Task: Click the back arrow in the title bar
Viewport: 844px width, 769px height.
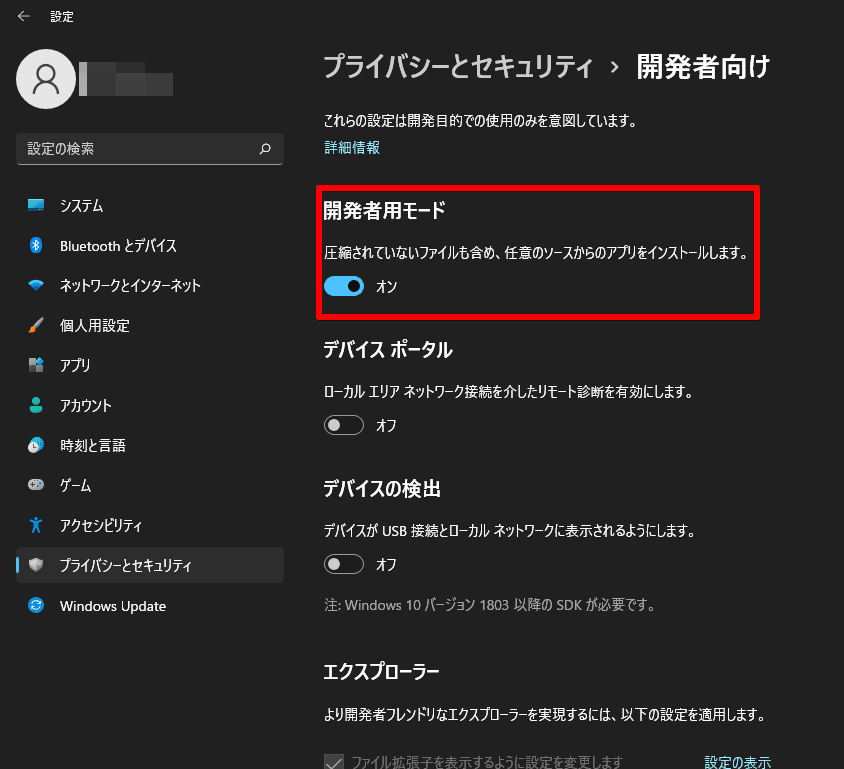Action: tap(24, 17)
